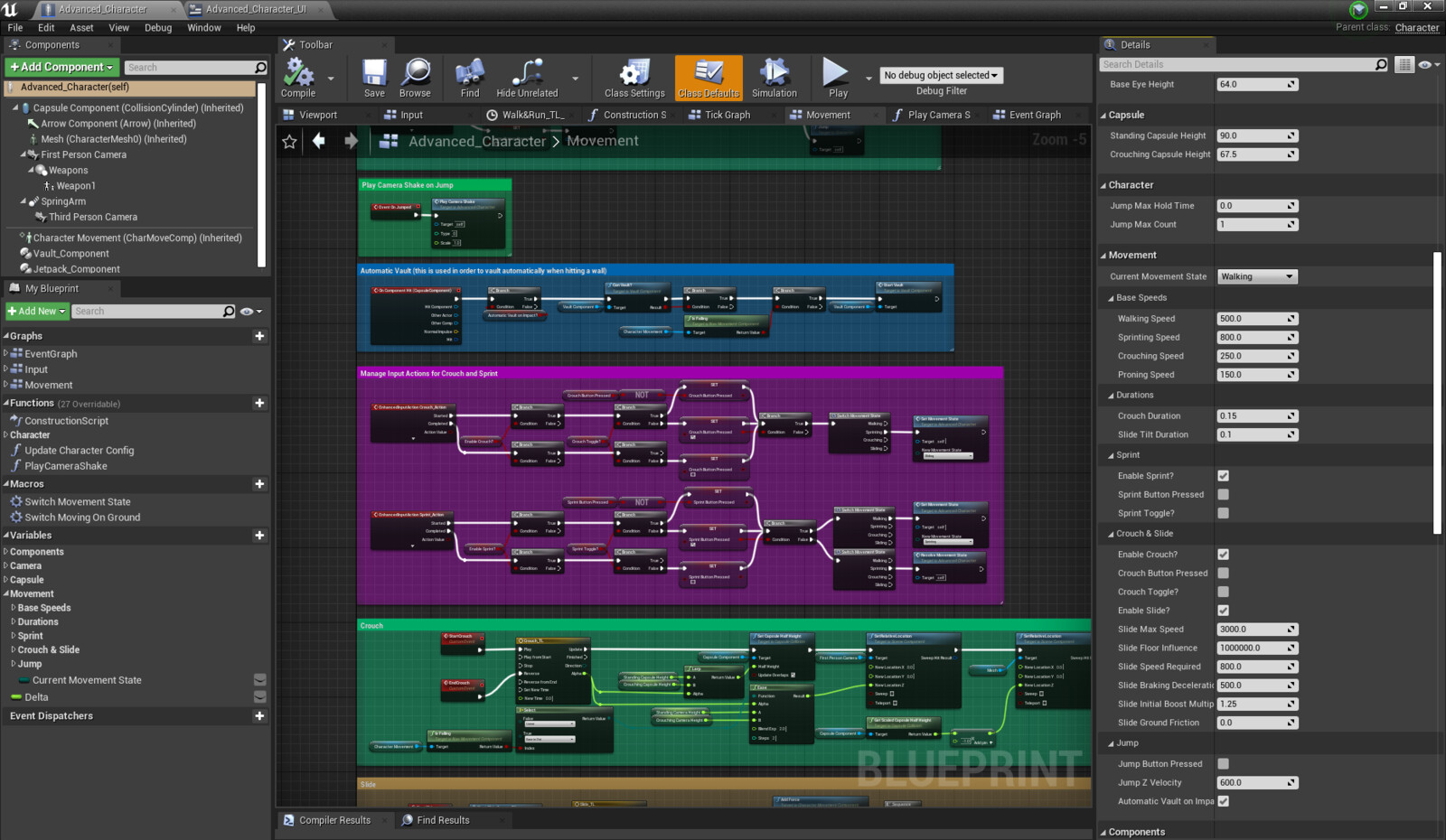Toggle Enable Slide? checkbox

pos(1223,611)
